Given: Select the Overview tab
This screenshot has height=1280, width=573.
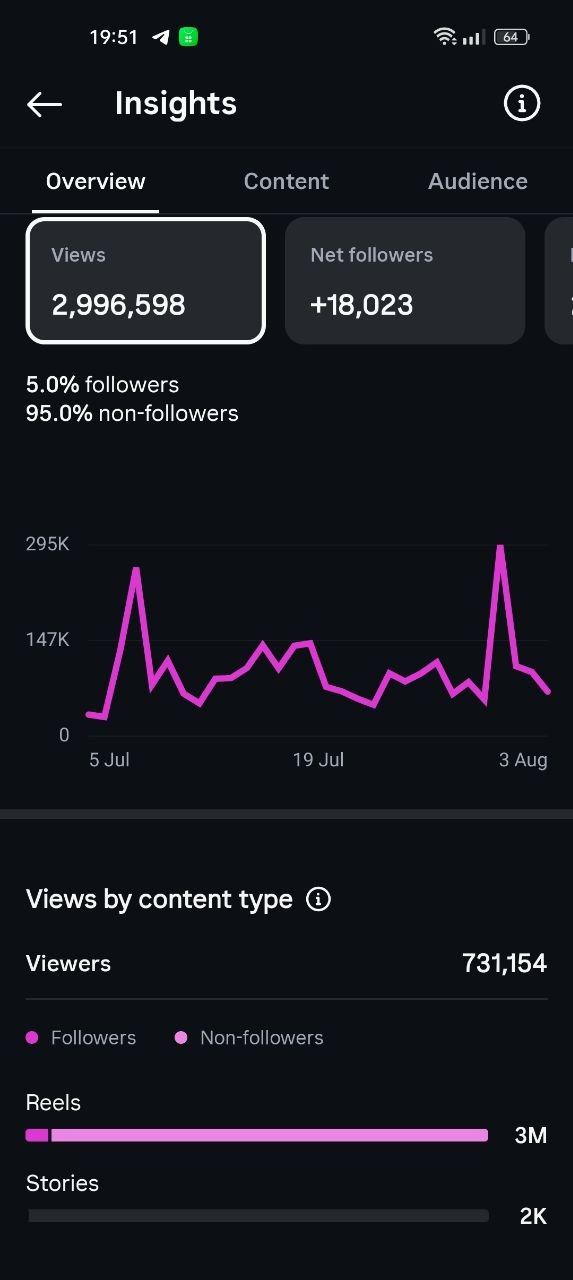Looking at the screenshot, I should coord(96,181).
